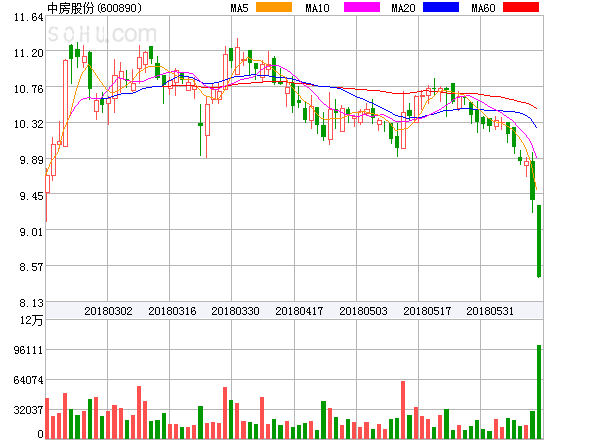The width and height of the screenshot is (600, 440).
Task: Click the 8.13 price axis label
Action: click(32, 303)
